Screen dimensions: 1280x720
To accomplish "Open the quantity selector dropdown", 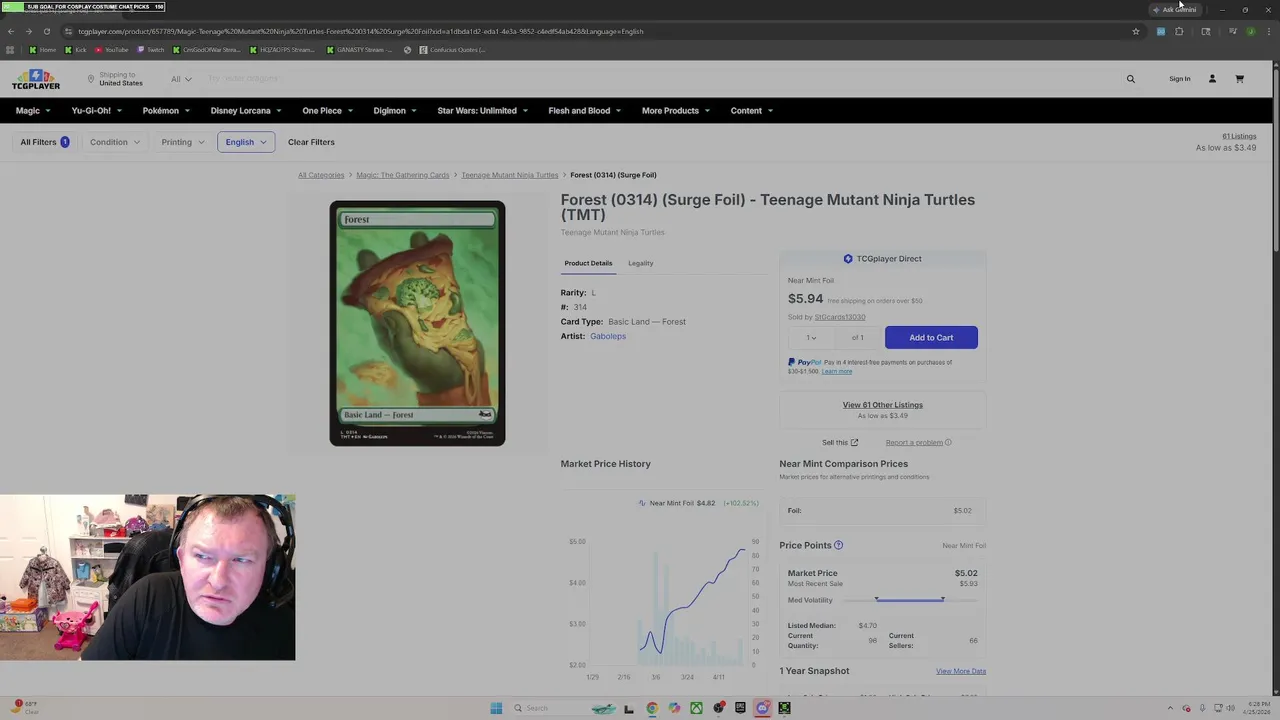I will click(x=811, y=337).
